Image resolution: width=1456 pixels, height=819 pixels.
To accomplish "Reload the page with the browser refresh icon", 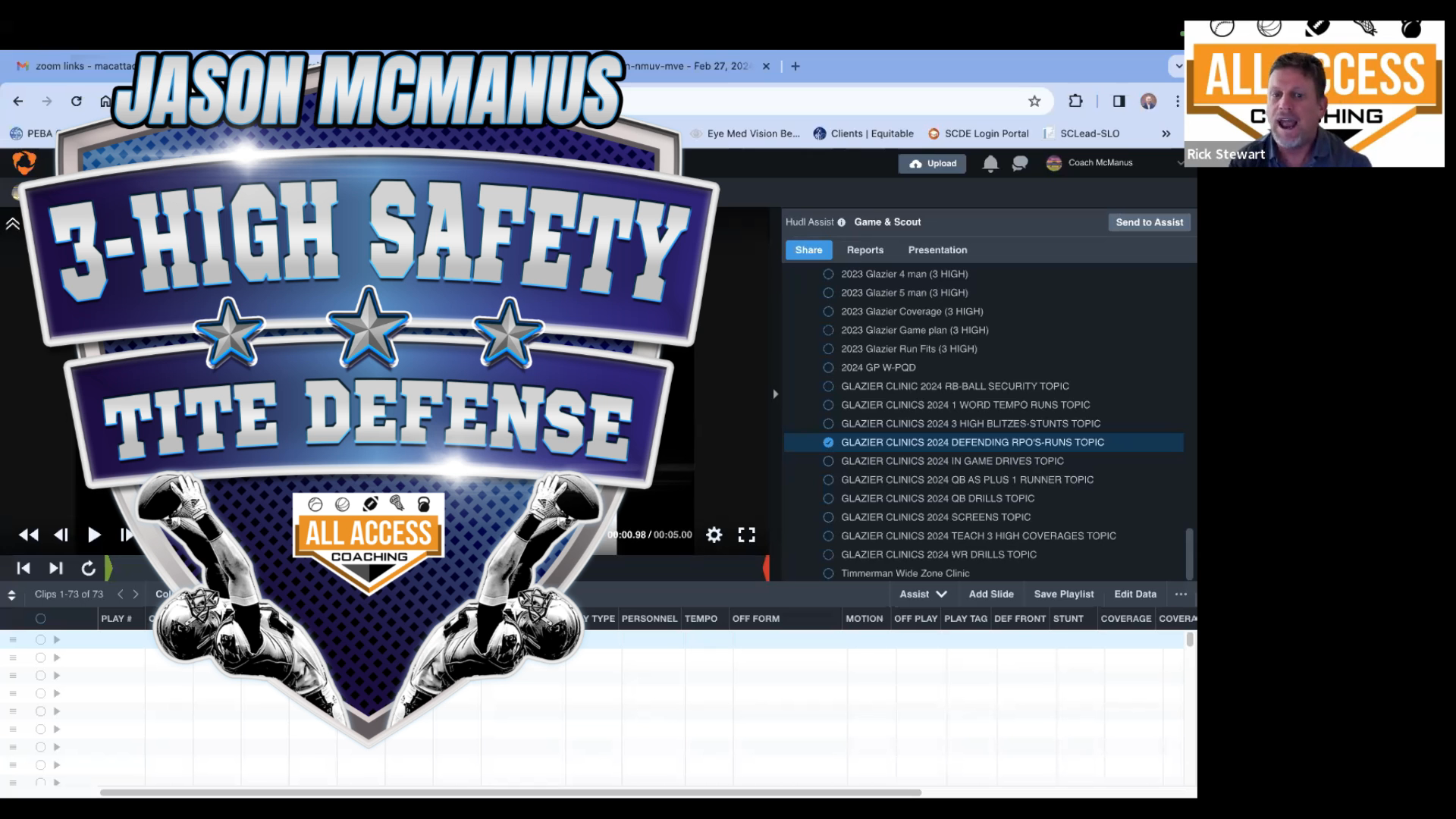I will (76, 101).
